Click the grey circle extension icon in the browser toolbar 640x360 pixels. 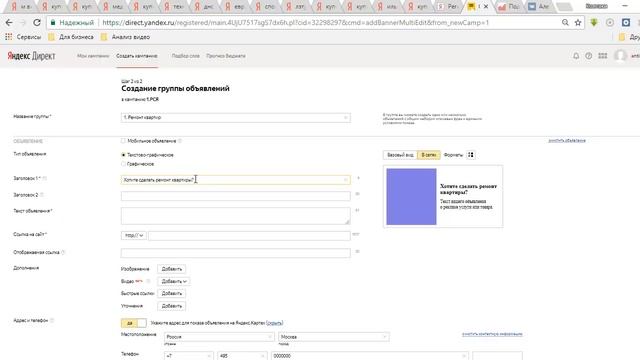tap(610, 23)
